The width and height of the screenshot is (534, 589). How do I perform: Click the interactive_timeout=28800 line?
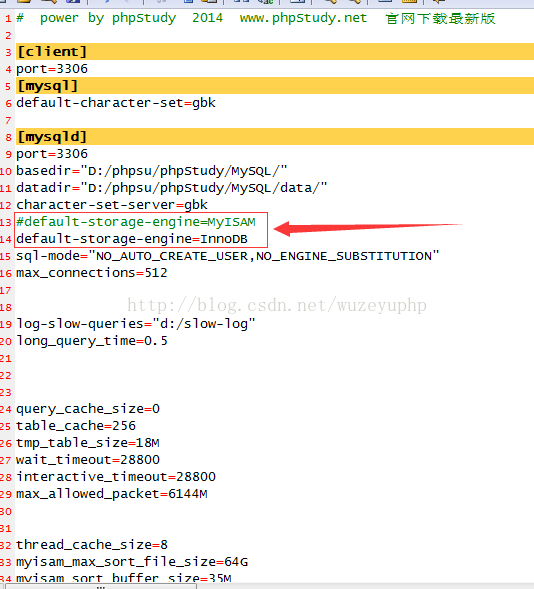point(116,477)
